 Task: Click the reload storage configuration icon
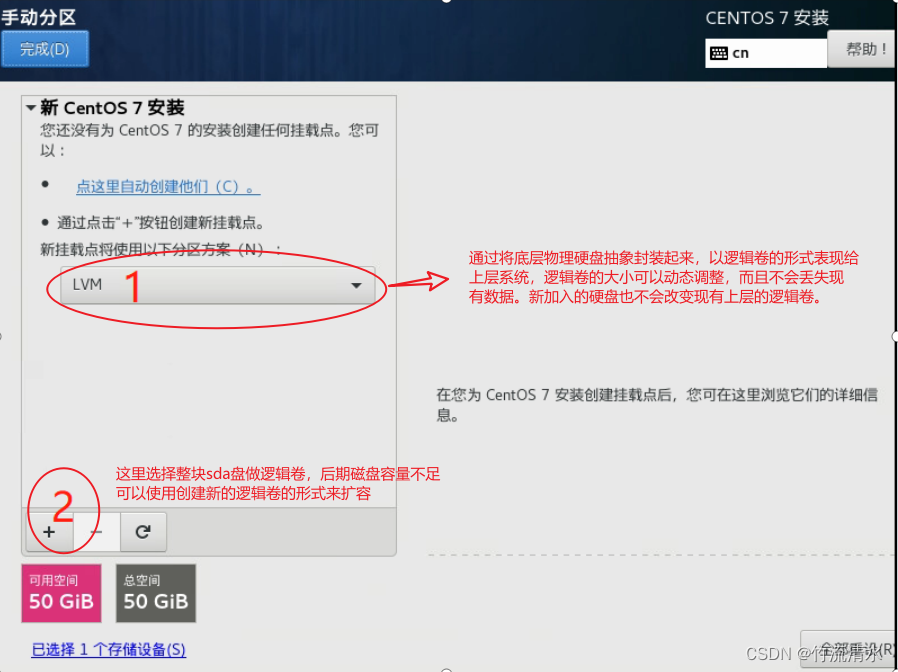143,532
